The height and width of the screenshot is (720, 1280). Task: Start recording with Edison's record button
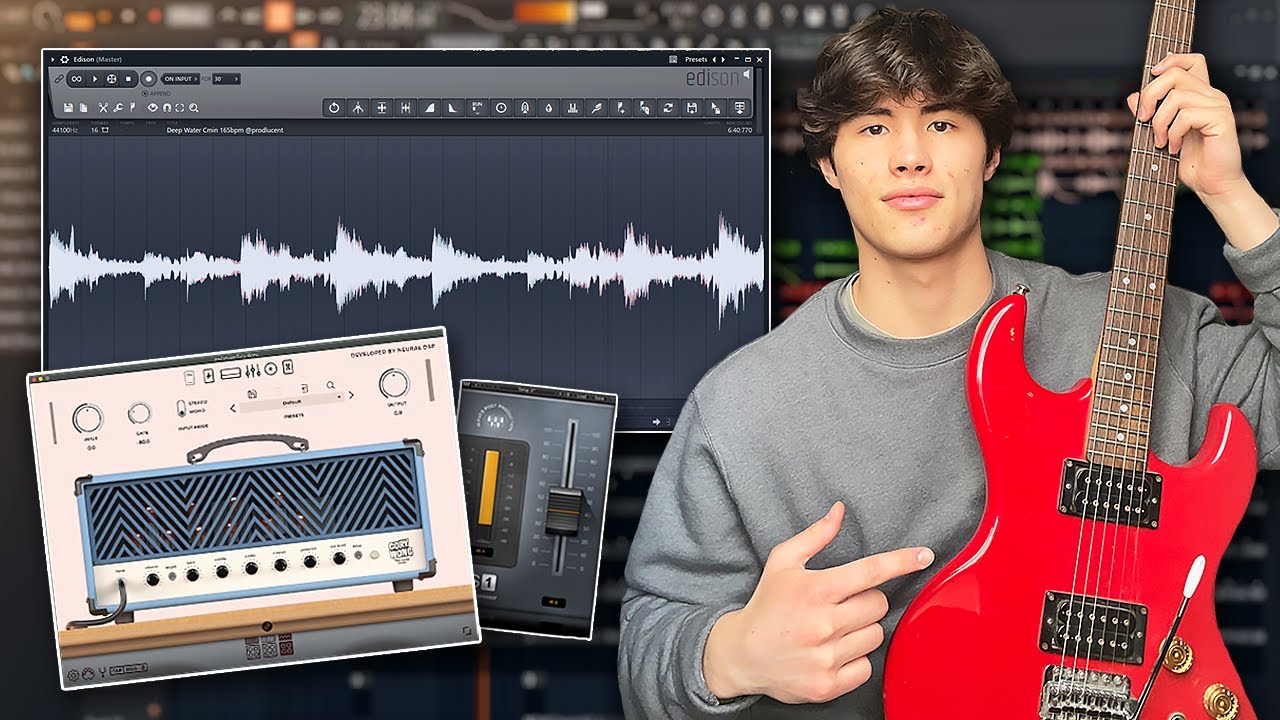[149, 78]
